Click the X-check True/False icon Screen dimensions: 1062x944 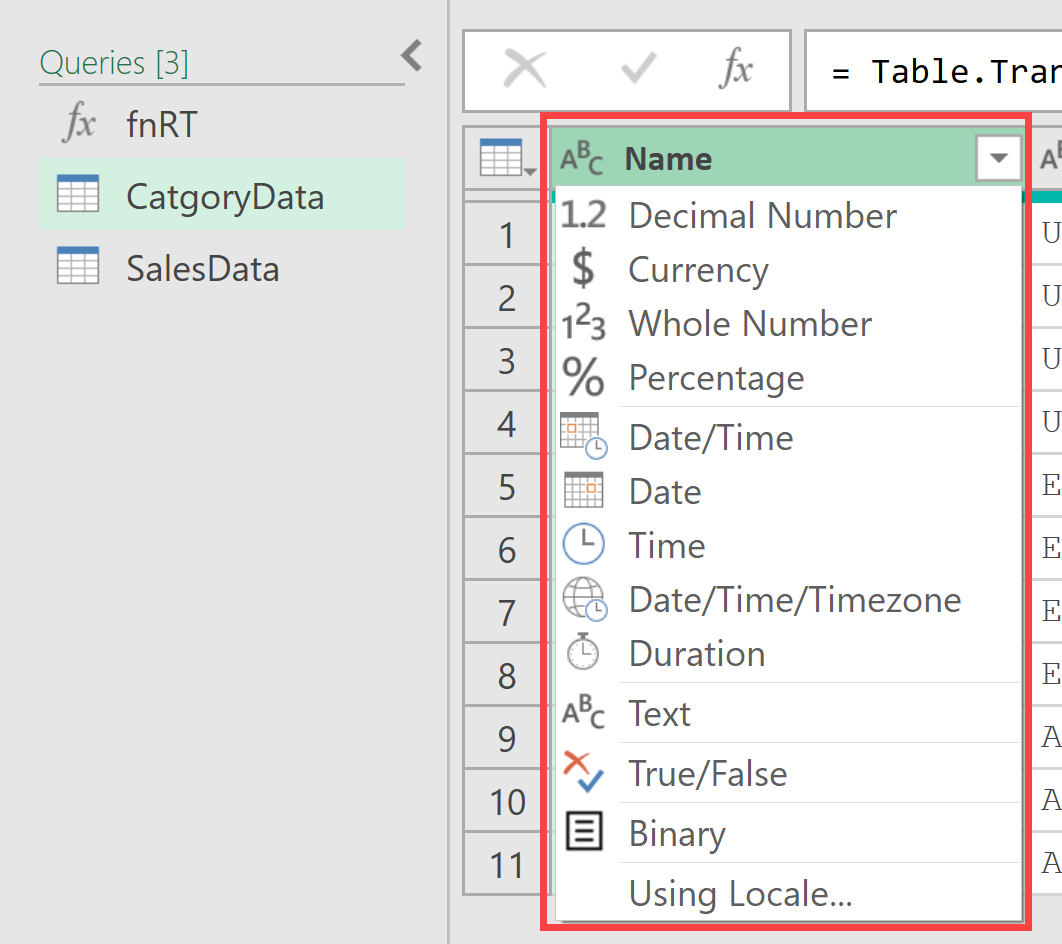pos(583,772)
